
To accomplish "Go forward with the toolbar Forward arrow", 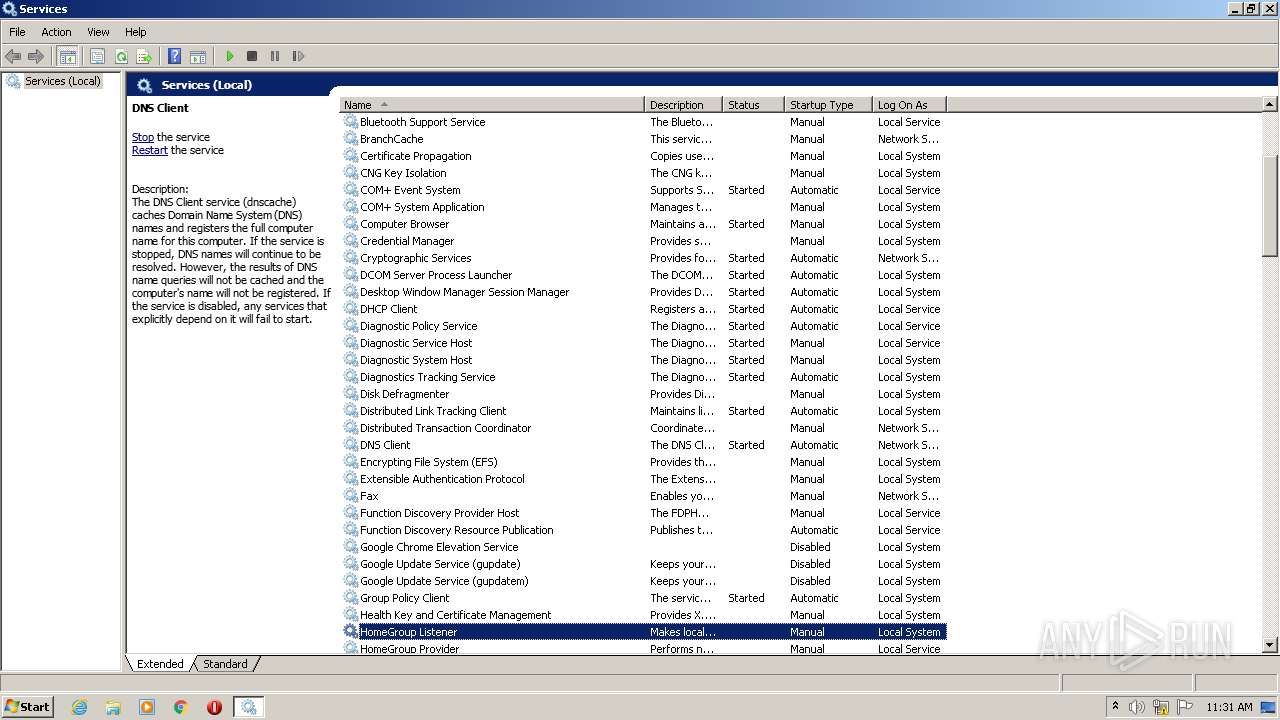I will point(36,56).
